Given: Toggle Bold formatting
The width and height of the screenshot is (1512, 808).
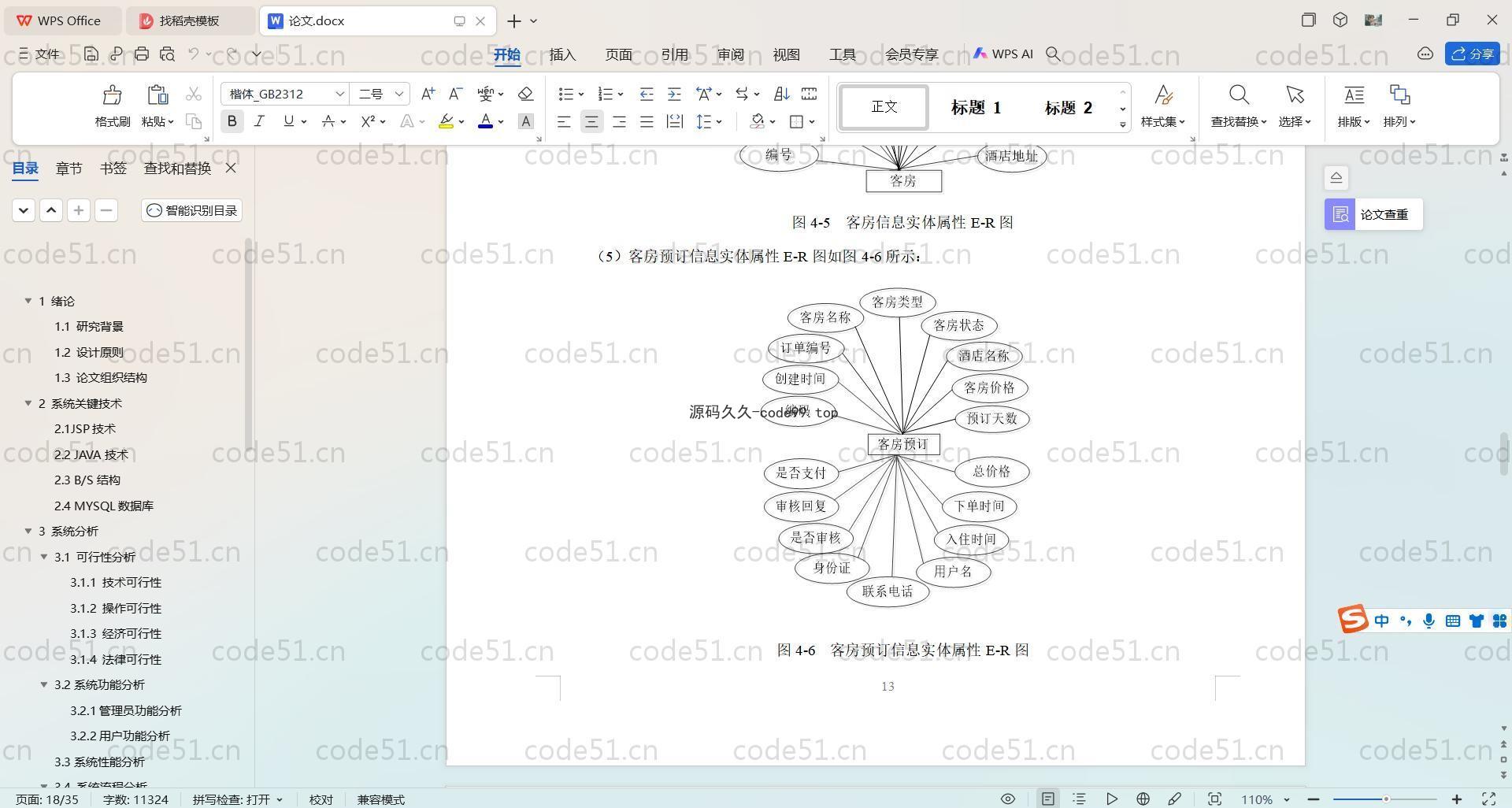Looking at the screenshot, I should (x=232, y=121).
